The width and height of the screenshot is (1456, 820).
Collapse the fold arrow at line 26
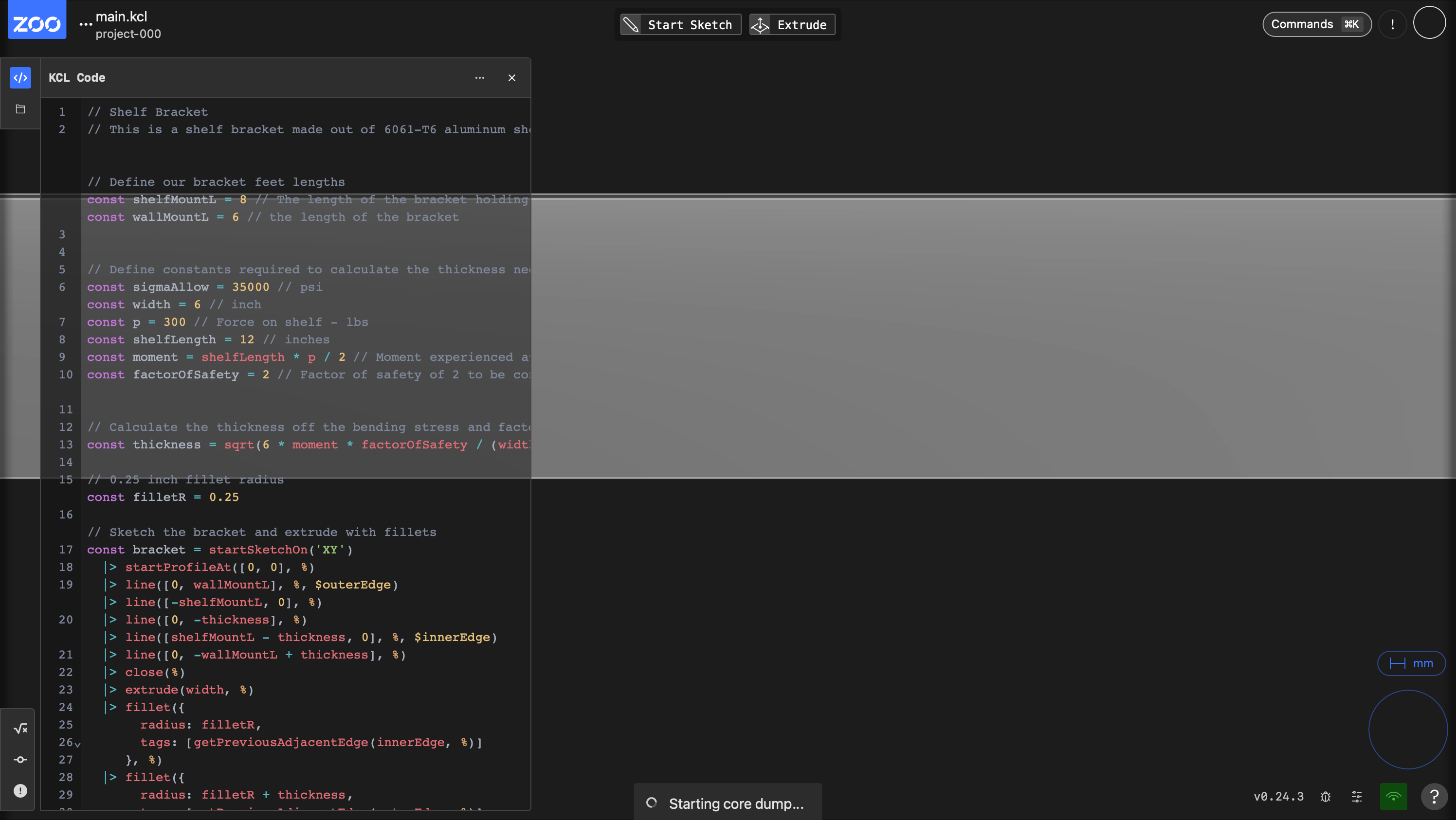pyautogui.click(x=78, y=744)
